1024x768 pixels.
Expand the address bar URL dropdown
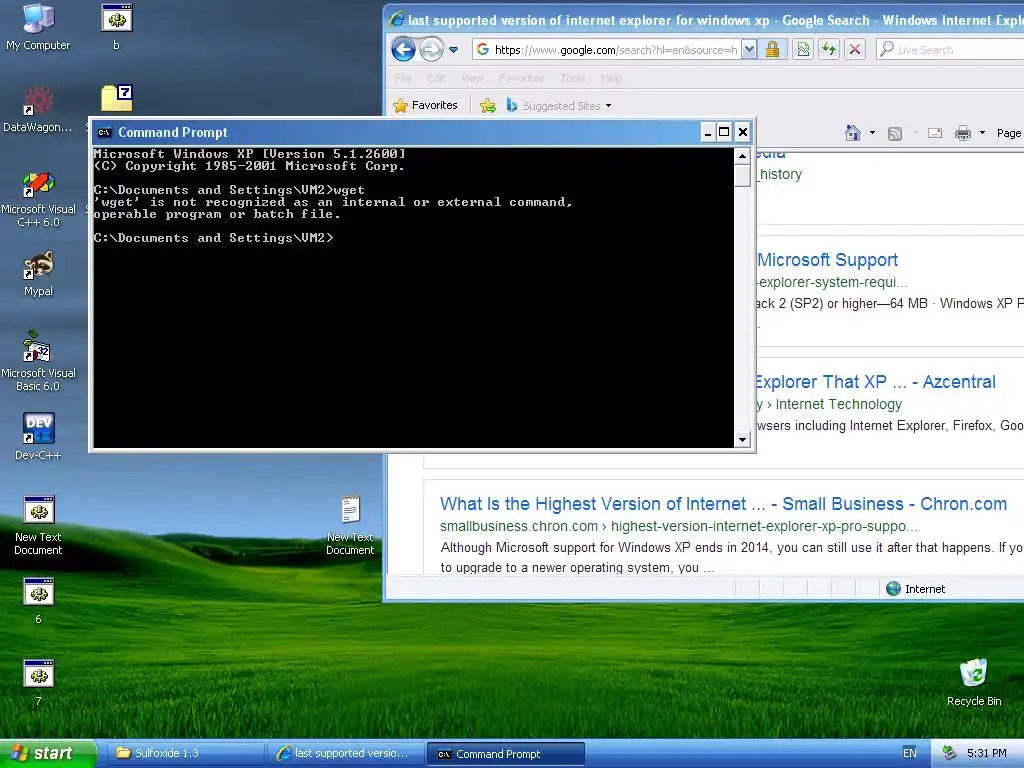750,50
